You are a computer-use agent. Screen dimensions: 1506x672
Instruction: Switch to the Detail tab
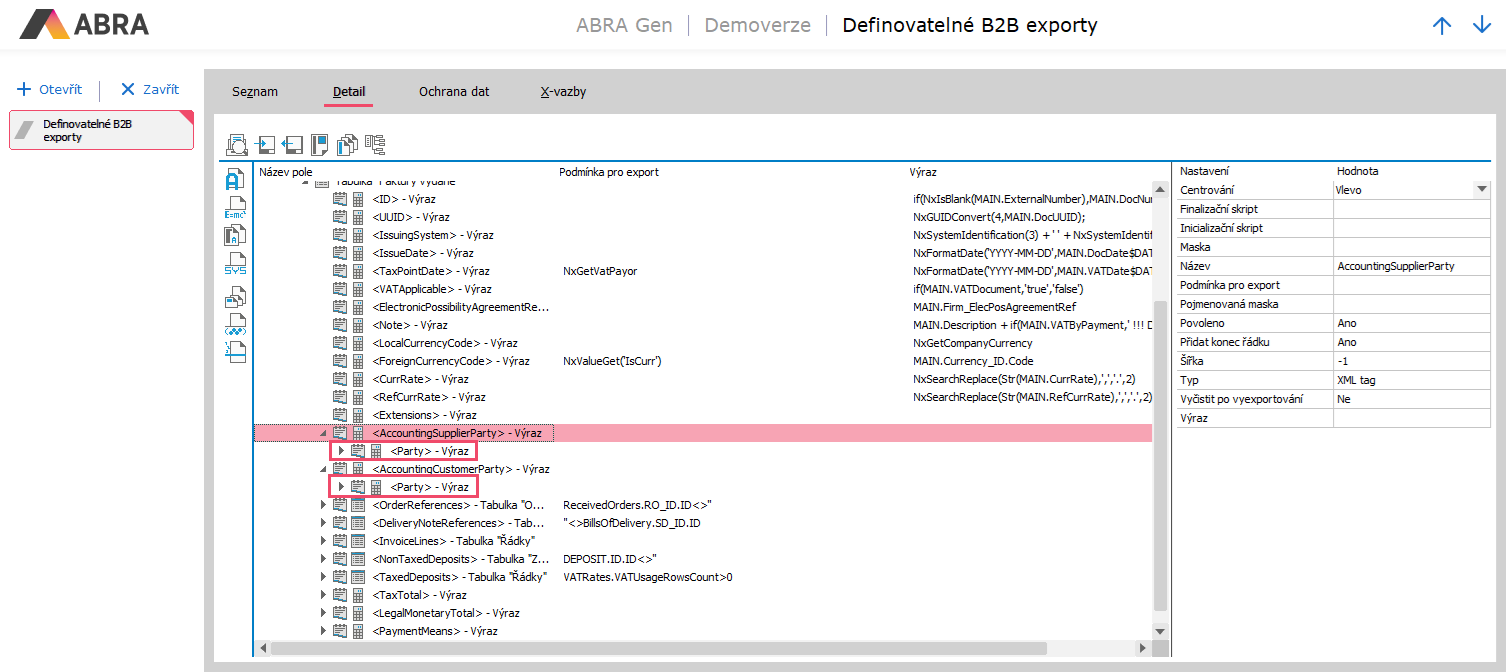click(x=349, y=92)
